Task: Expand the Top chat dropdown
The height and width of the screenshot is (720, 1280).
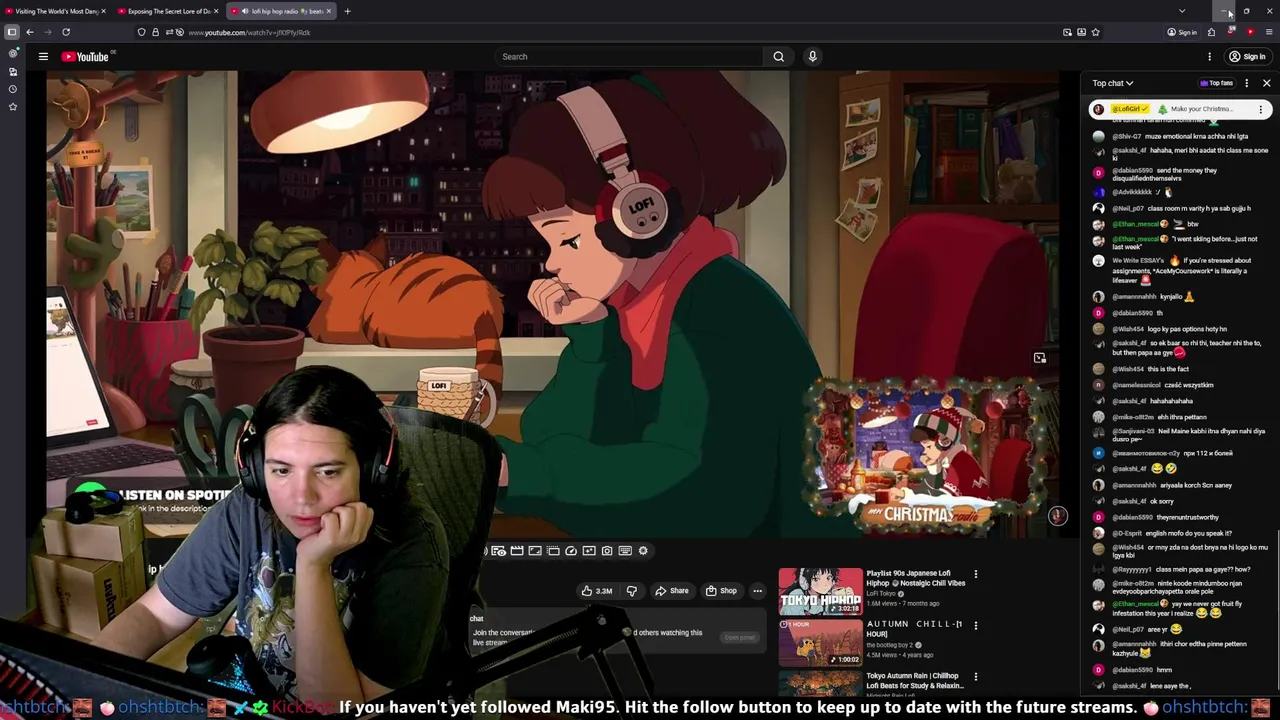Action: click(x=1113, y=83)
